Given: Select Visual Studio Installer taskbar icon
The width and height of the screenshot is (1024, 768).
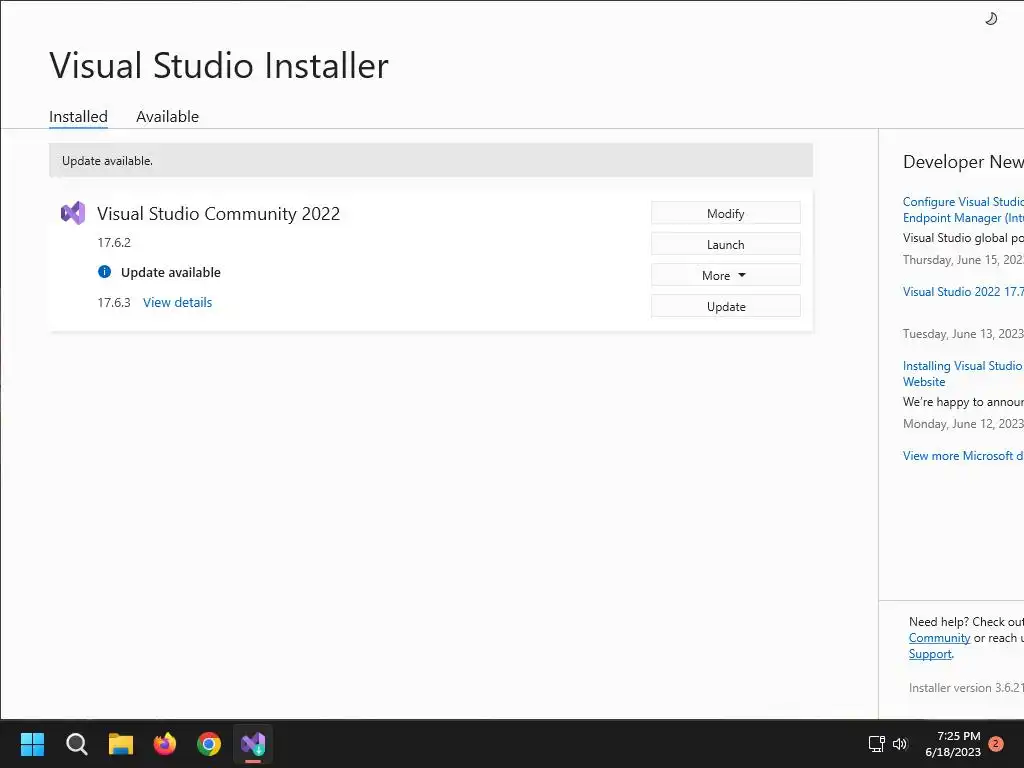Looking at the screenshot, I should [x=253, y=744].
